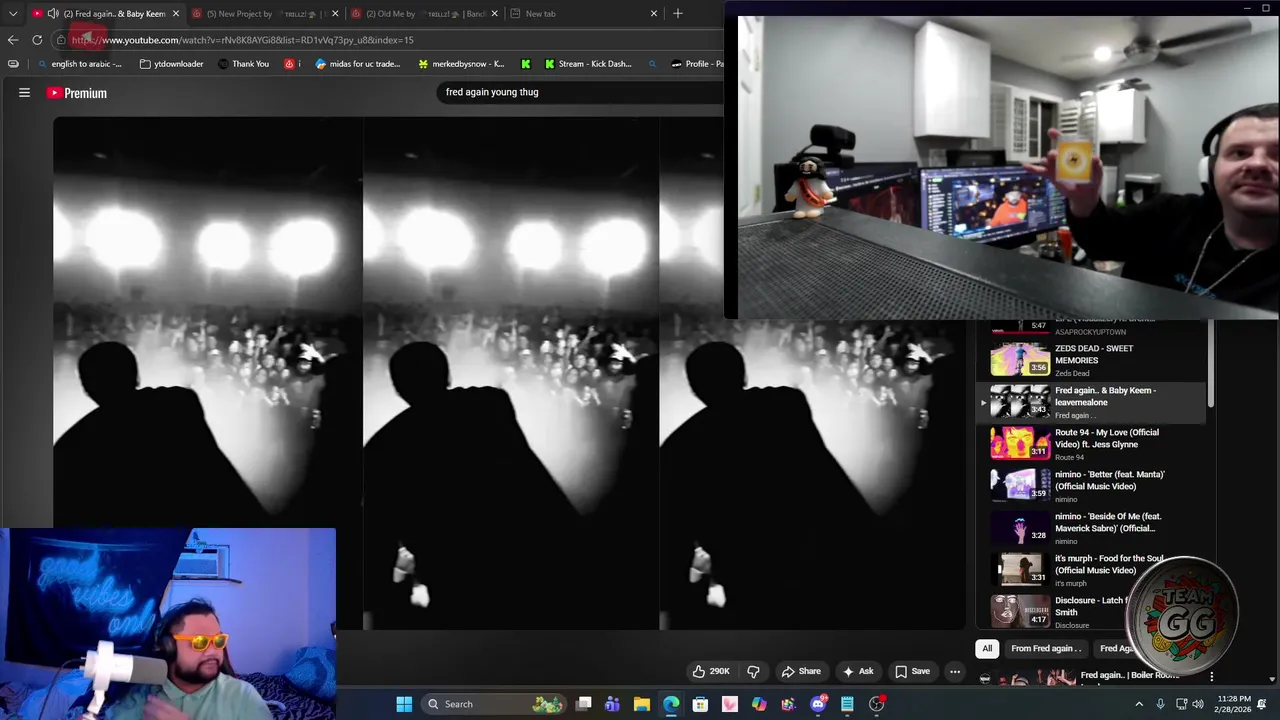This screenshot has height=720, width=1280.
Task: Click the Windows taskbar Search box
Action: click(x=495, y=704)
